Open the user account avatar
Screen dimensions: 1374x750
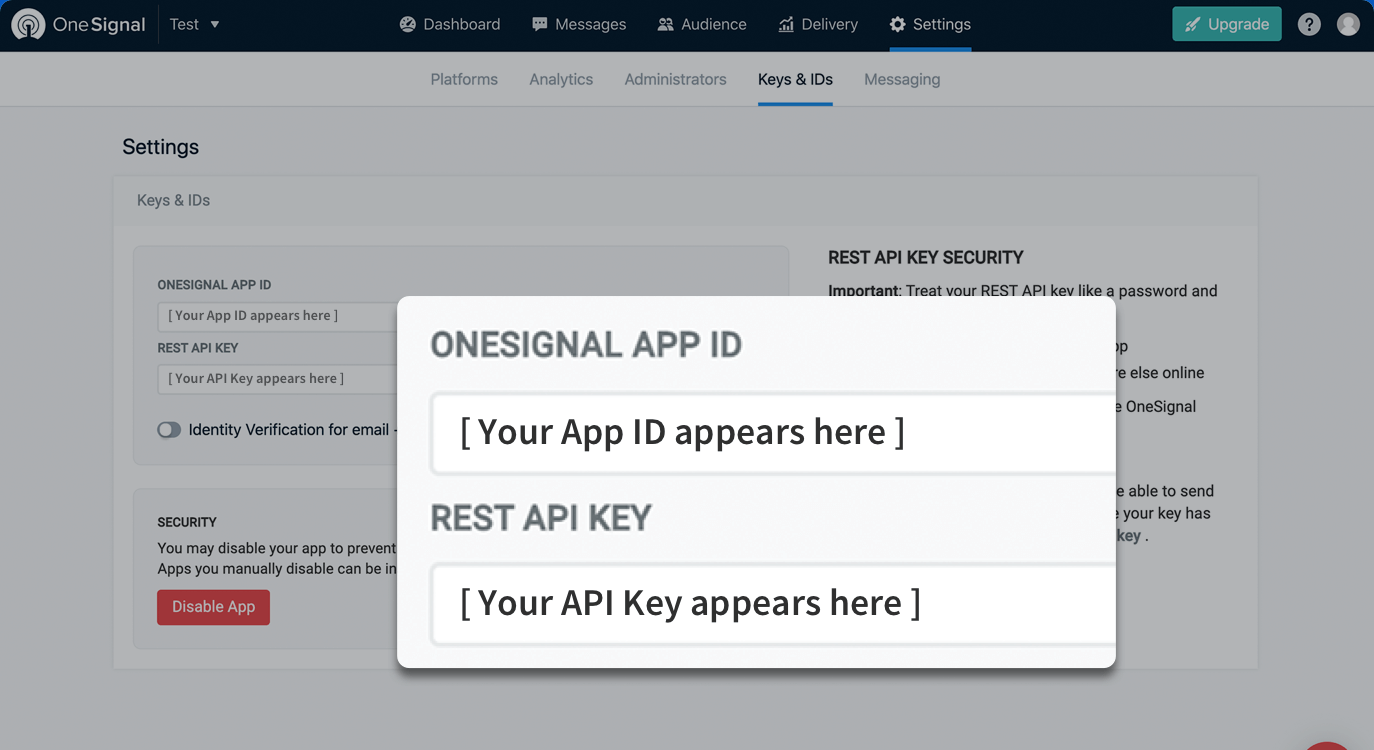pos(1348,24)
